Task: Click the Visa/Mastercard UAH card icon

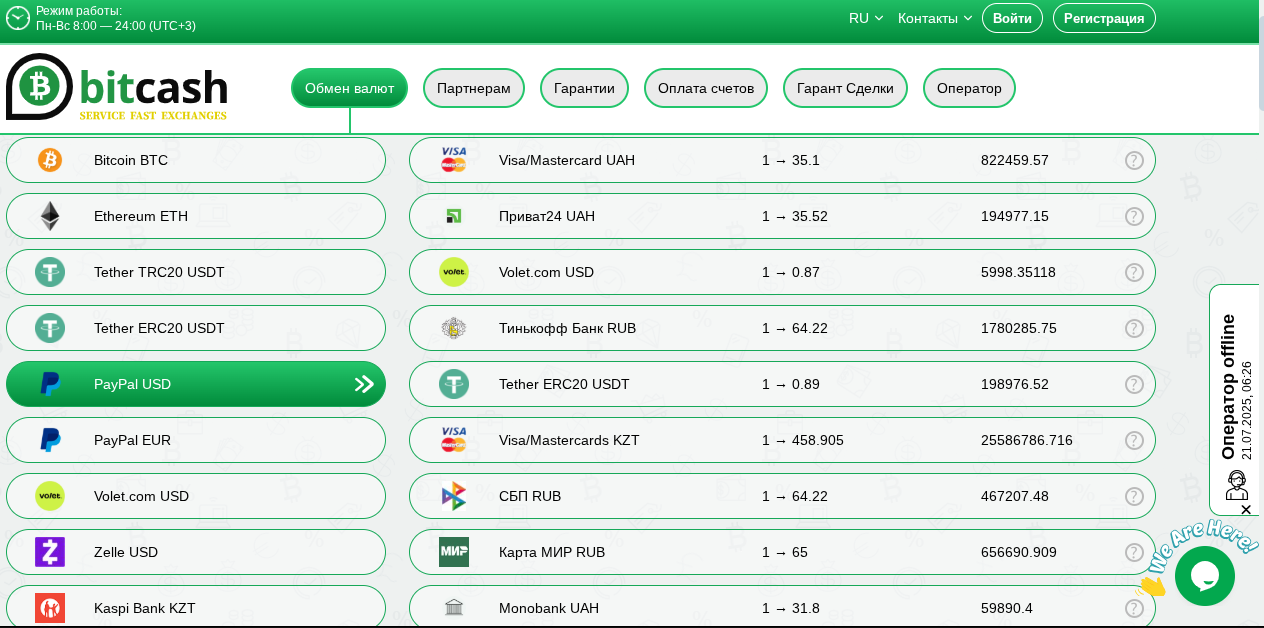Action: [454, 160]
